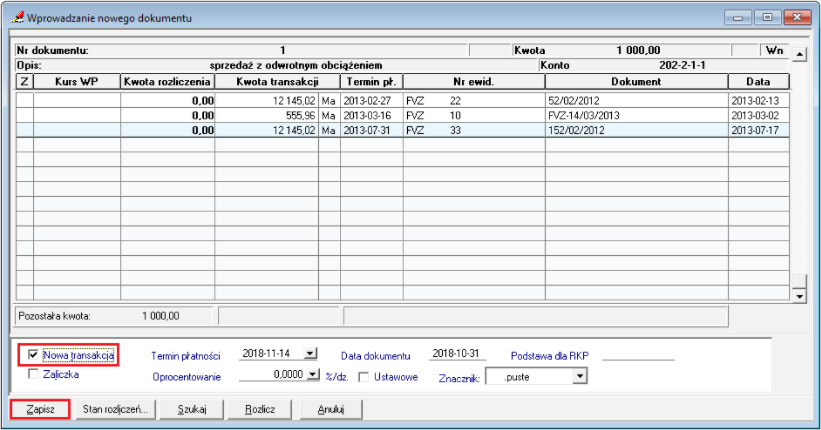
Task: Click transaction amount 555,96
Action: tap(301, 115)
